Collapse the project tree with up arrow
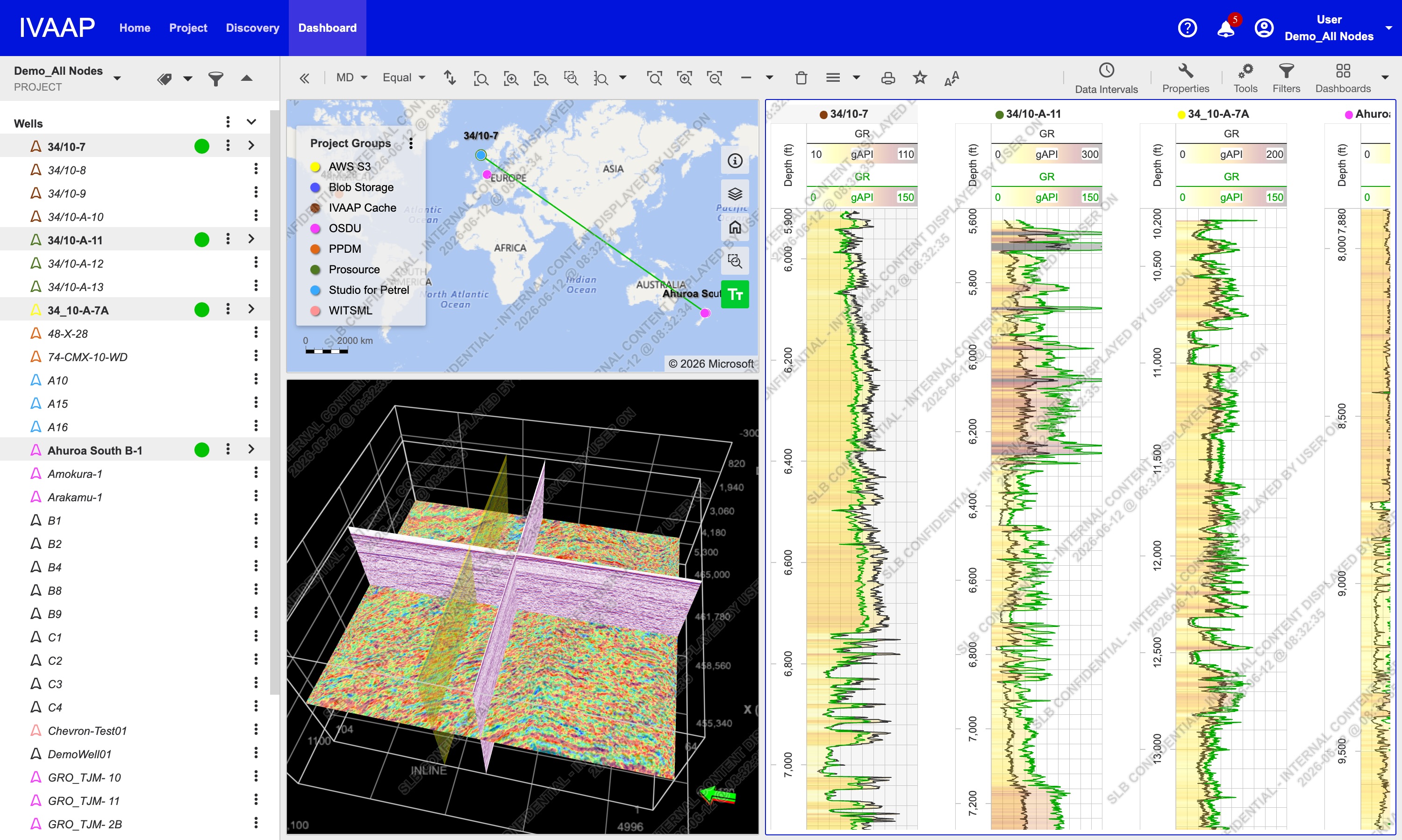Viewport: 1402px width, 840px height. 246,78
